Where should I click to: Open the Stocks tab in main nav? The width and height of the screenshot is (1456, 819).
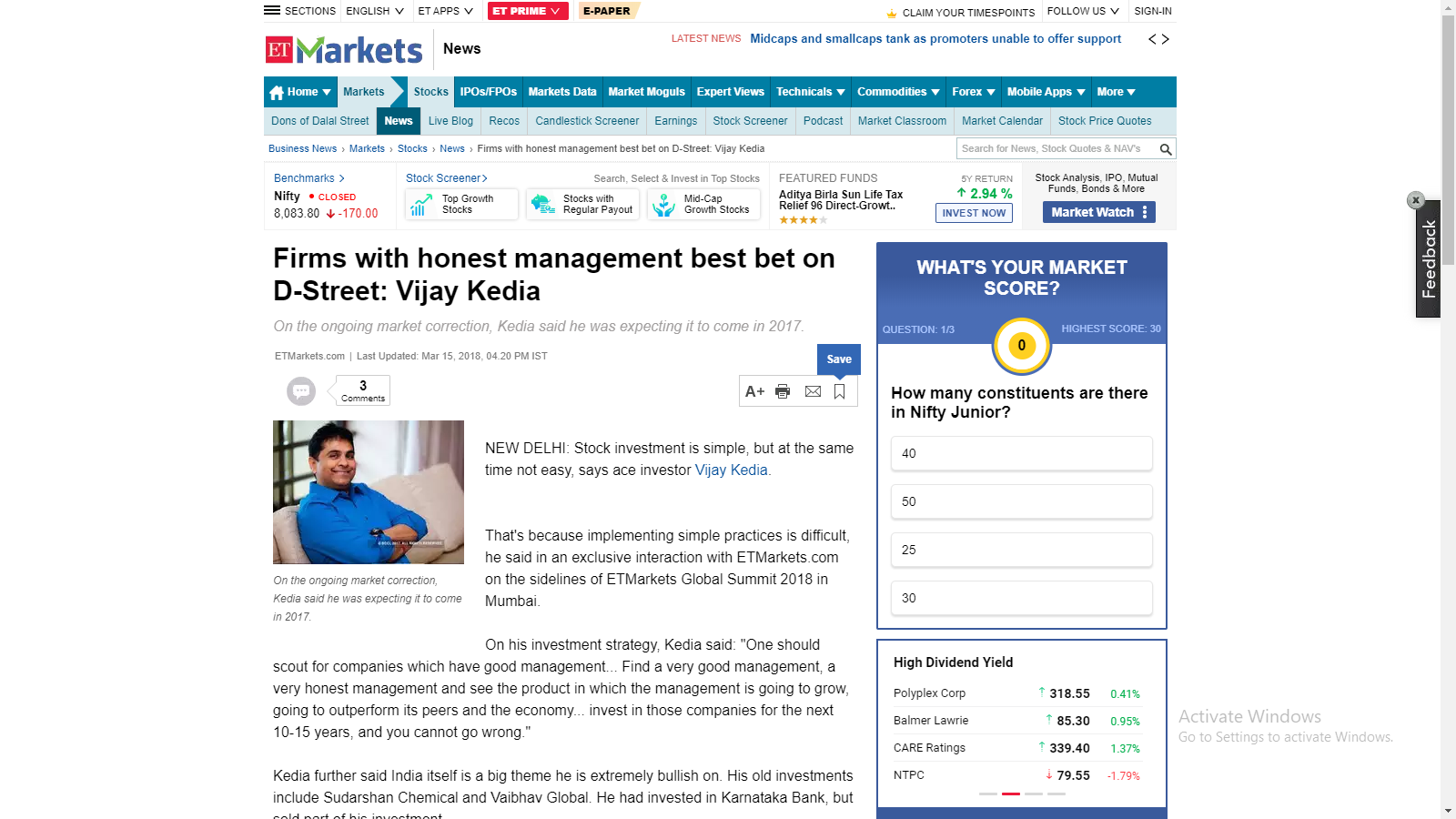pos(430,92)
